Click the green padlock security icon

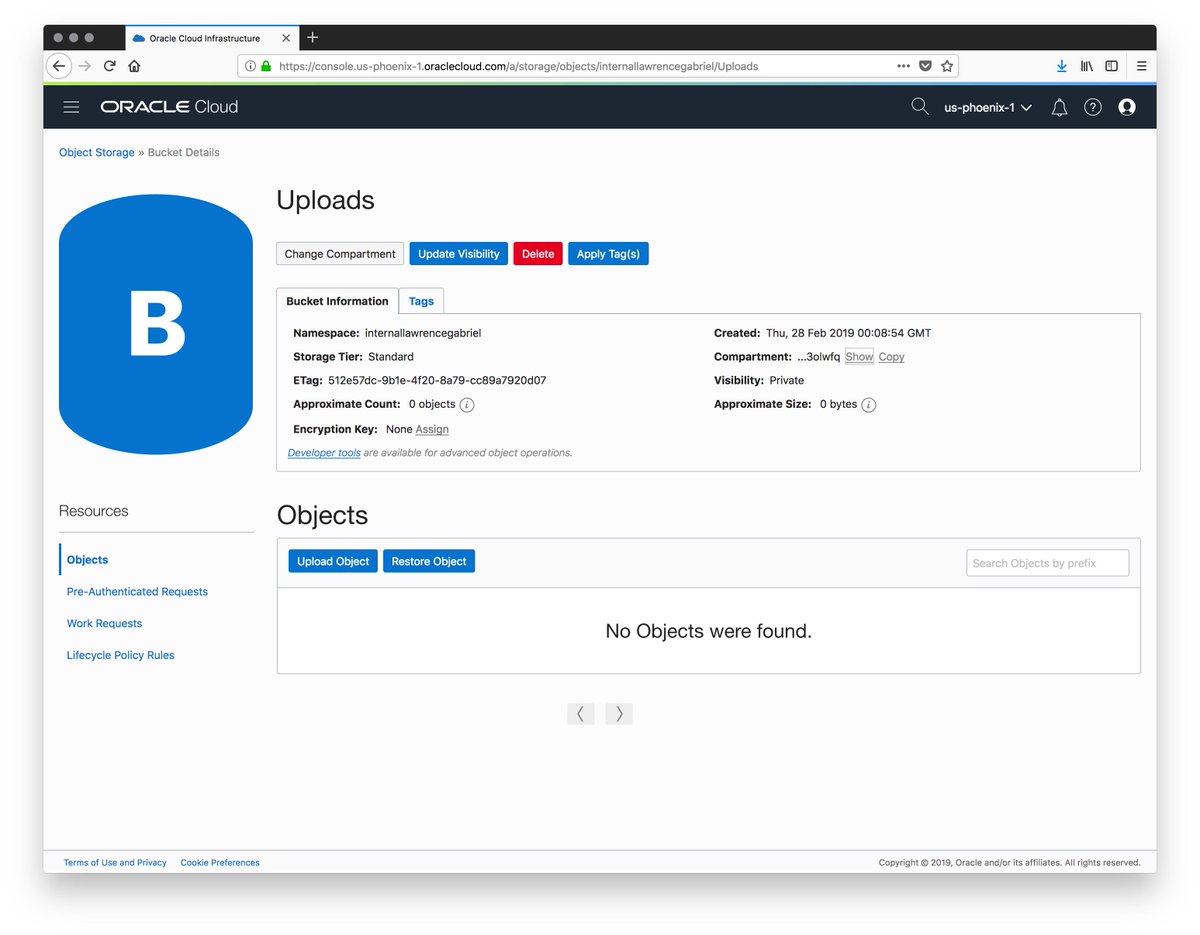266,66
